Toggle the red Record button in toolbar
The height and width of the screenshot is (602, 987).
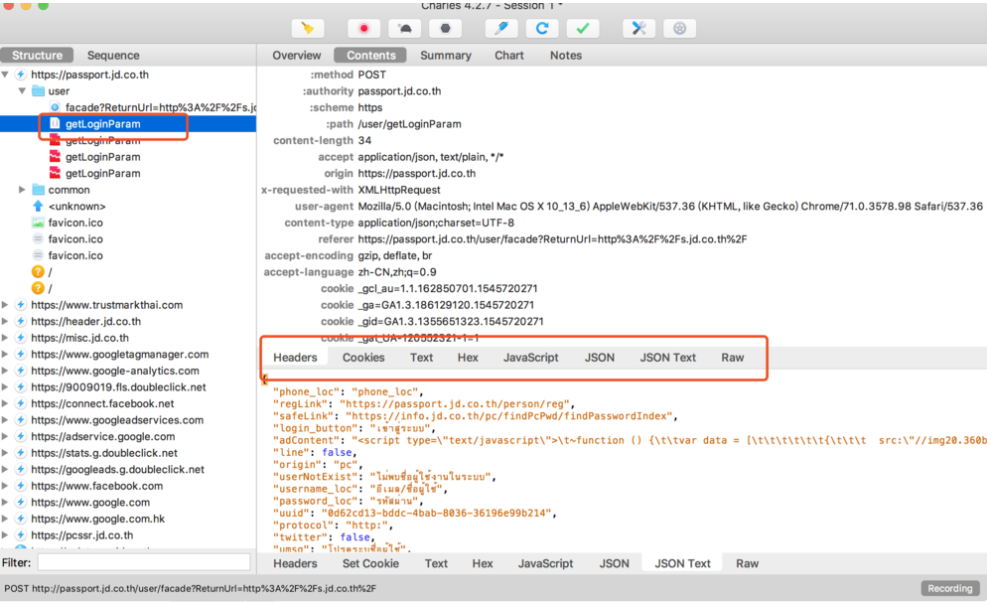point(364,28)
